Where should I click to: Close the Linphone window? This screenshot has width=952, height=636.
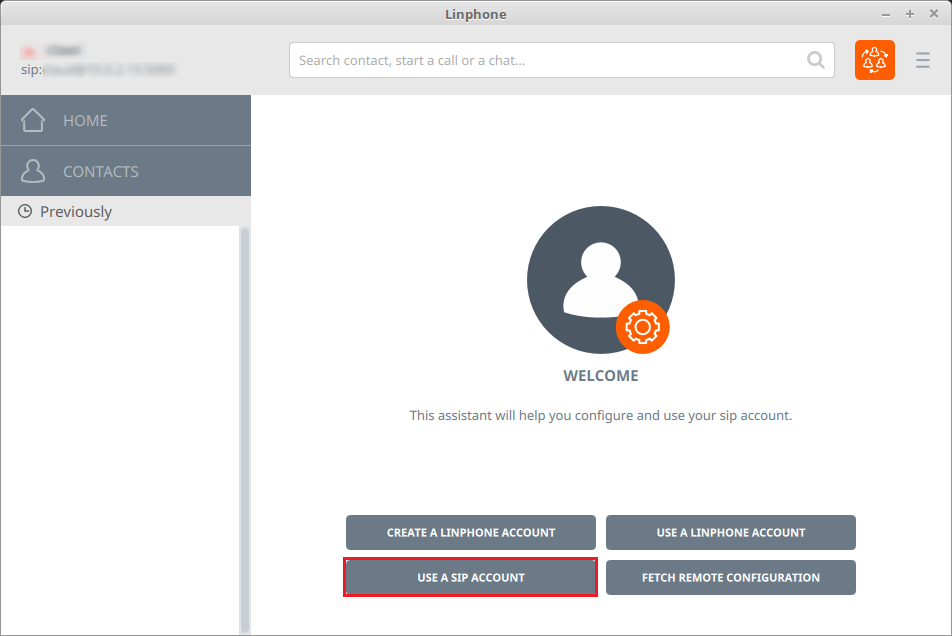[934, 14]
